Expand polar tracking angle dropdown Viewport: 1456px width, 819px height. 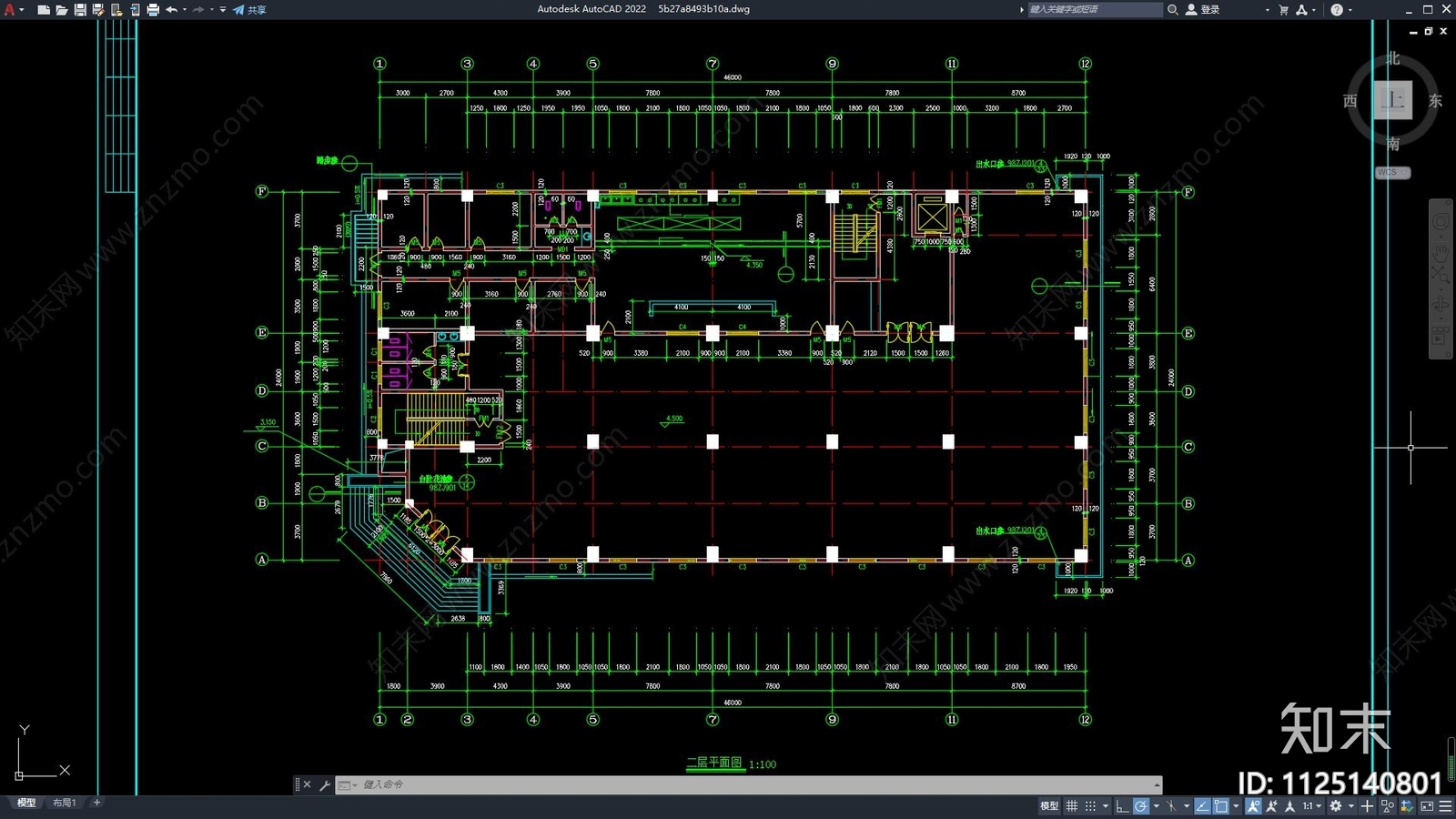pos(1157,806)
